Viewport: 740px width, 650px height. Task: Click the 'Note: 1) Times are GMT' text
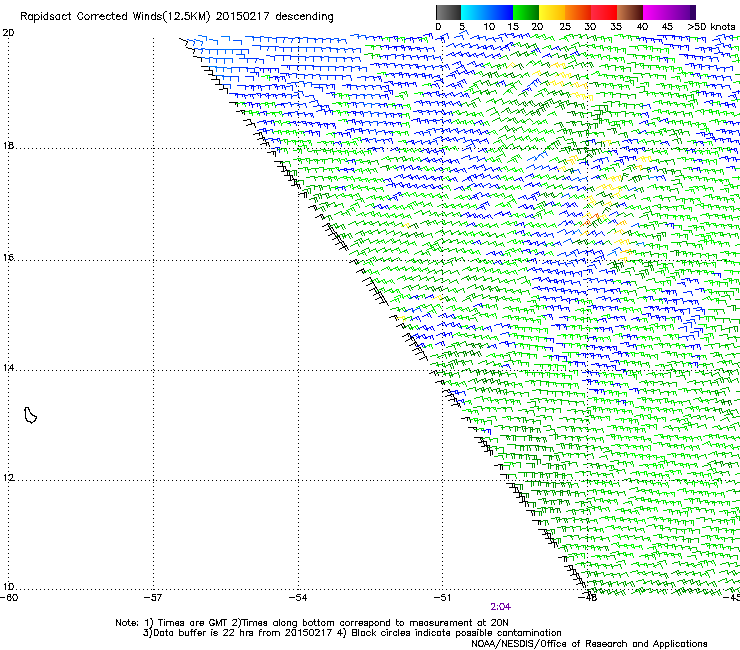pos(173,623)
